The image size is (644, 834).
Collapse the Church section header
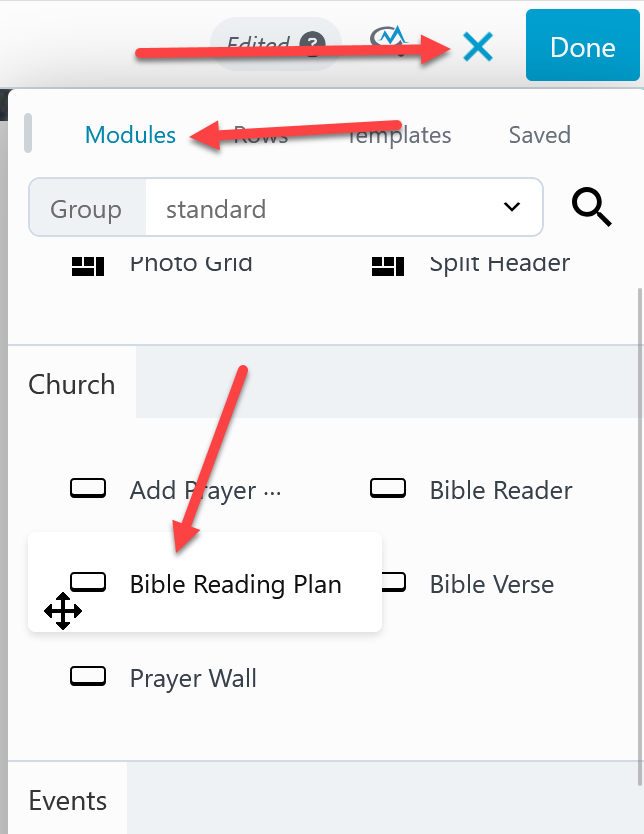[72, 384]
